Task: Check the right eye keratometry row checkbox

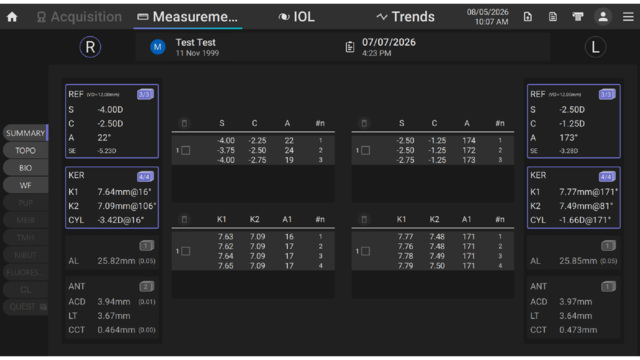Action: click(x=186, y=251)
